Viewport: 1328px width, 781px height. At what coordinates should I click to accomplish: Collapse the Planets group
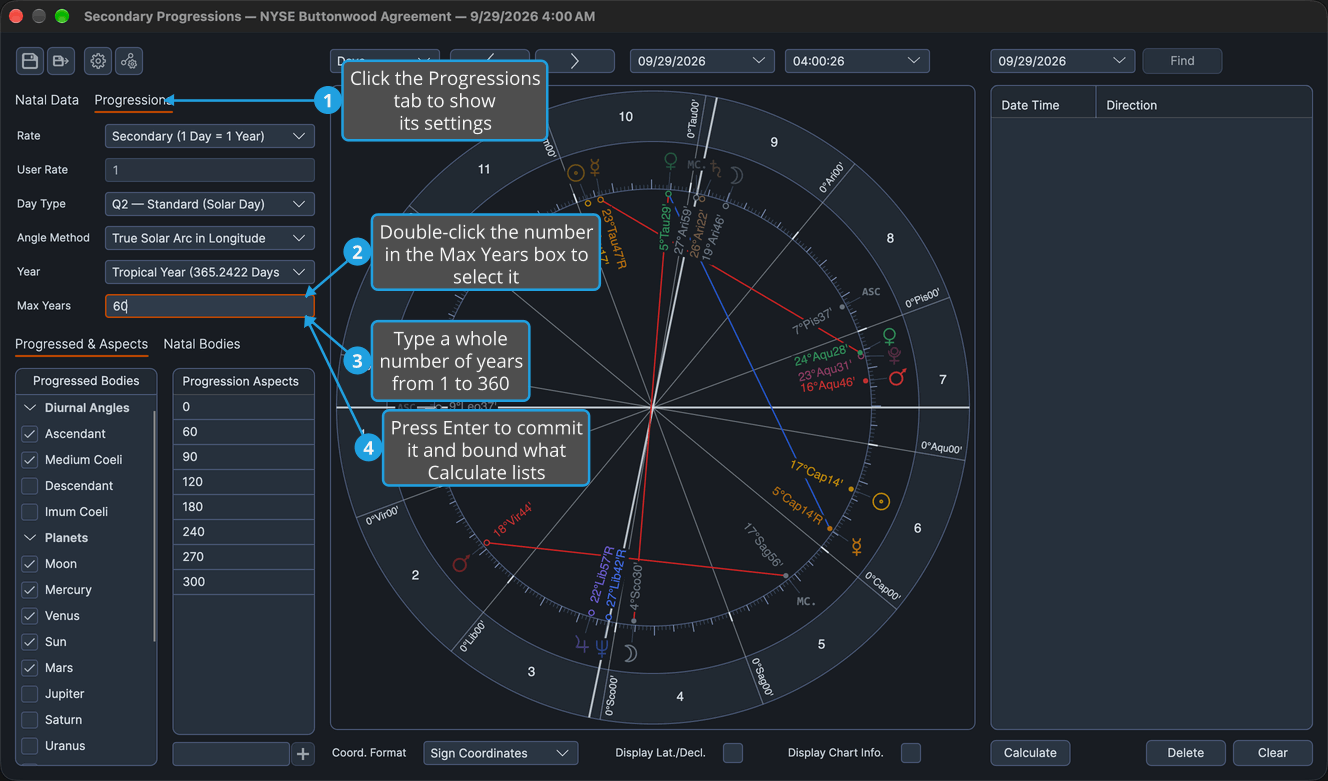pos(30,538)
